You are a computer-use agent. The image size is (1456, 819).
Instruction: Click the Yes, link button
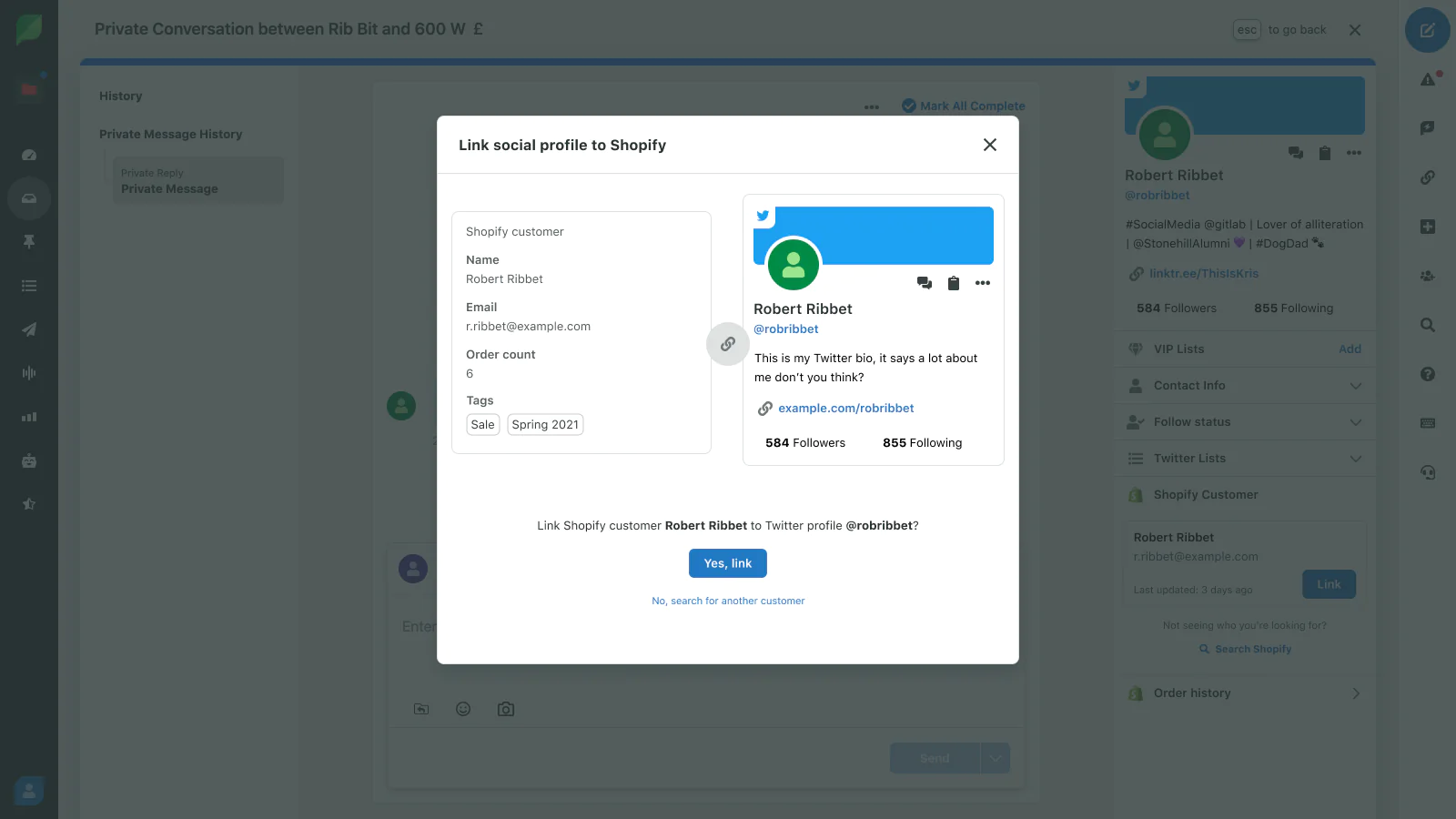coord(728,563)
